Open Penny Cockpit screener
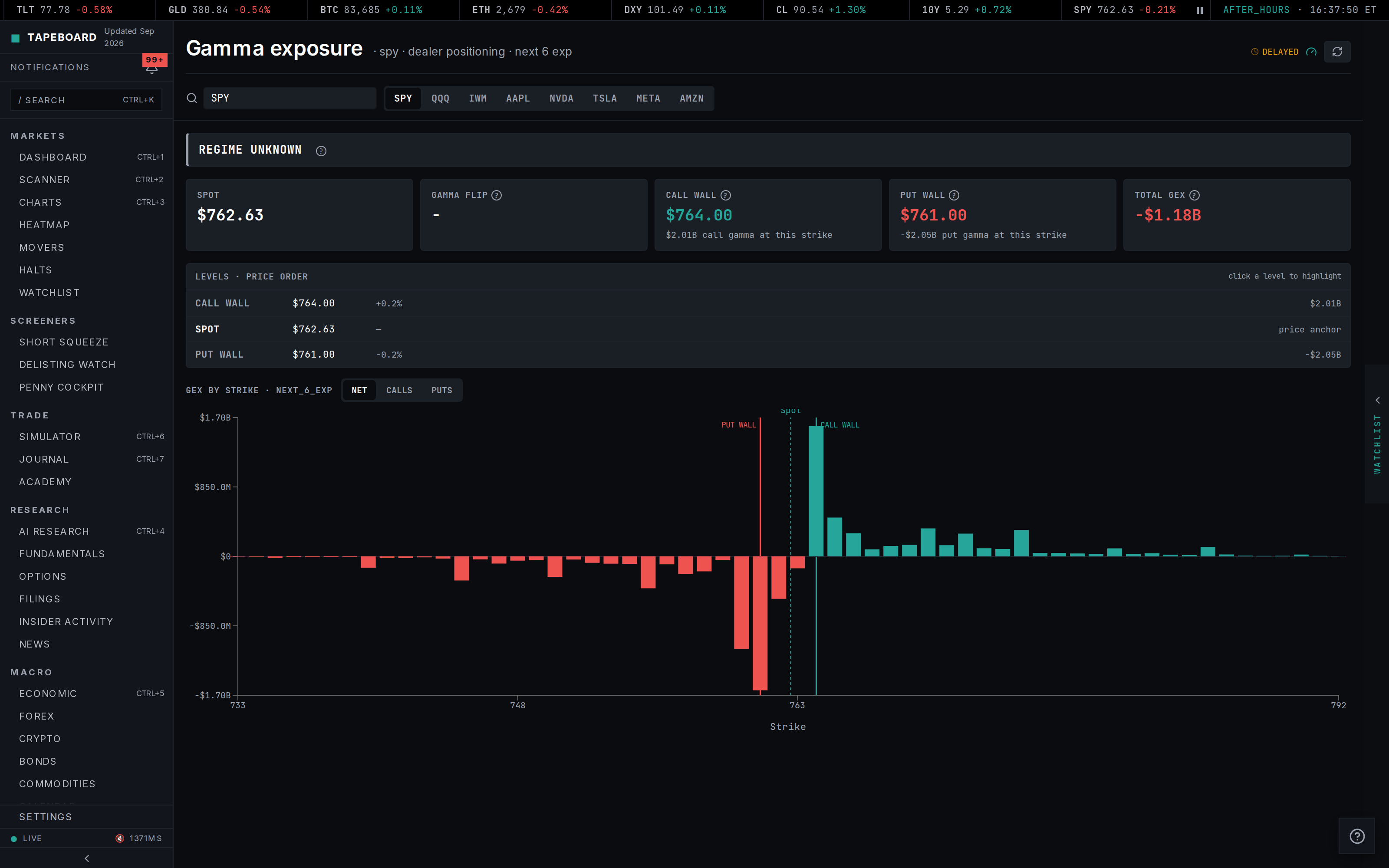 87,388
